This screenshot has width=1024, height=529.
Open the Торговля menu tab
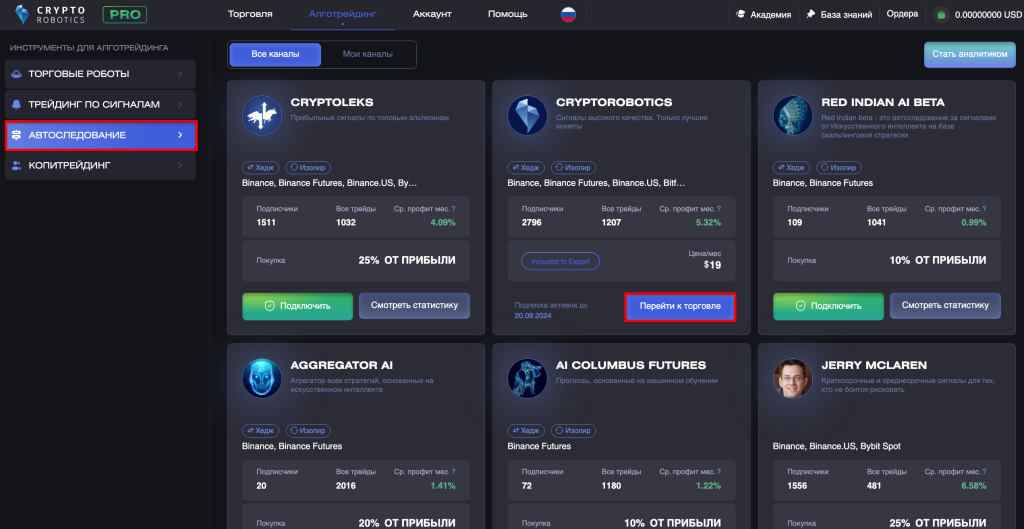click(x=250, y=14)
